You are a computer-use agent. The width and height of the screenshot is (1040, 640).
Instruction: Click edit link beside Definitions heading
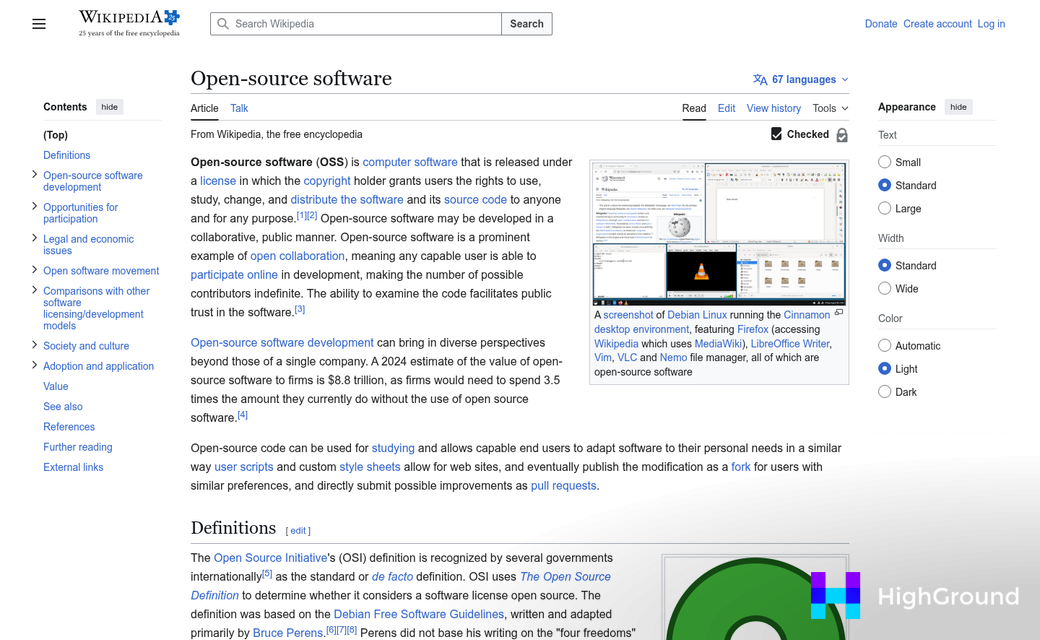(298, 531)
